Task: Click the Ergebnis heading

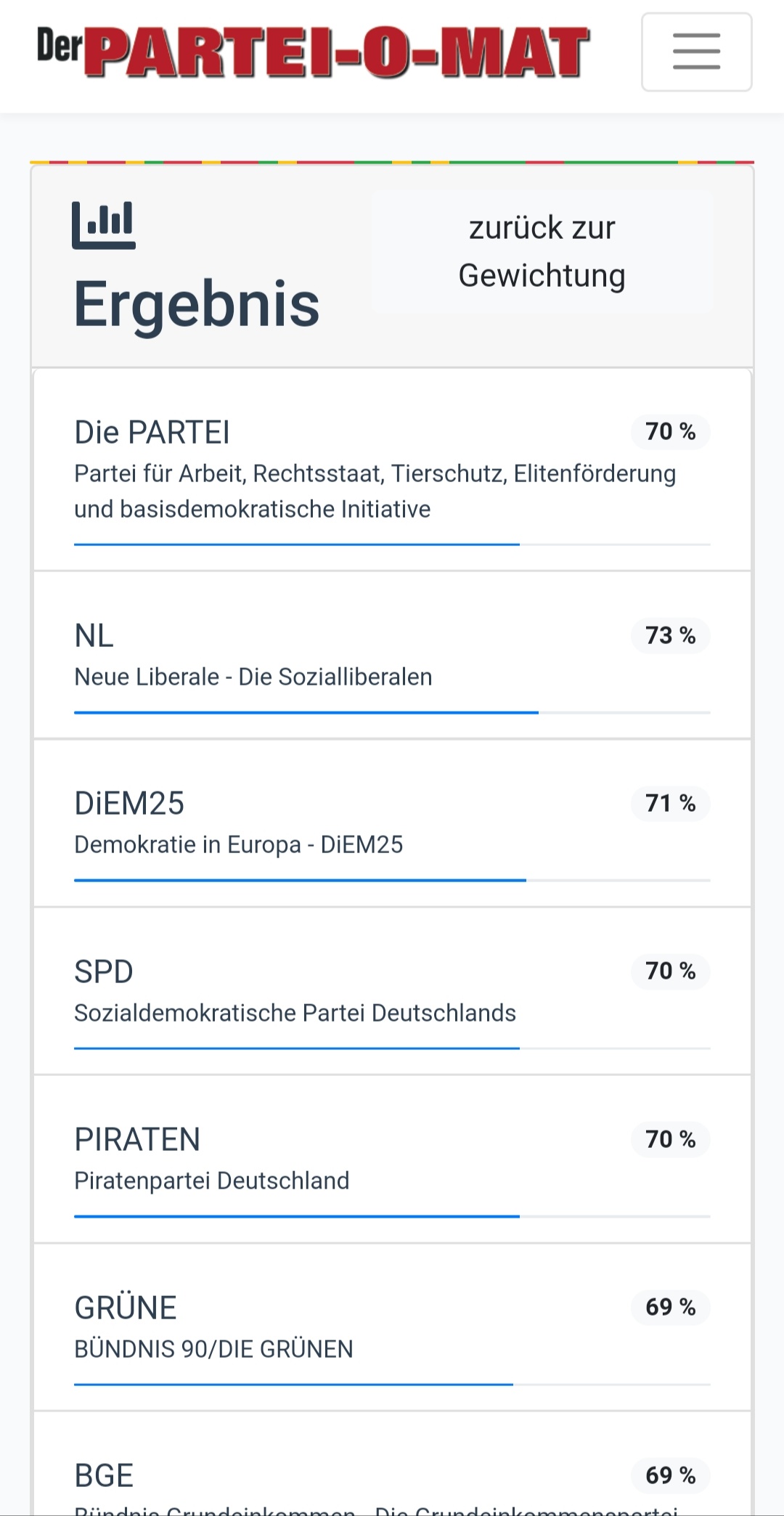Action: pos(197,303)
